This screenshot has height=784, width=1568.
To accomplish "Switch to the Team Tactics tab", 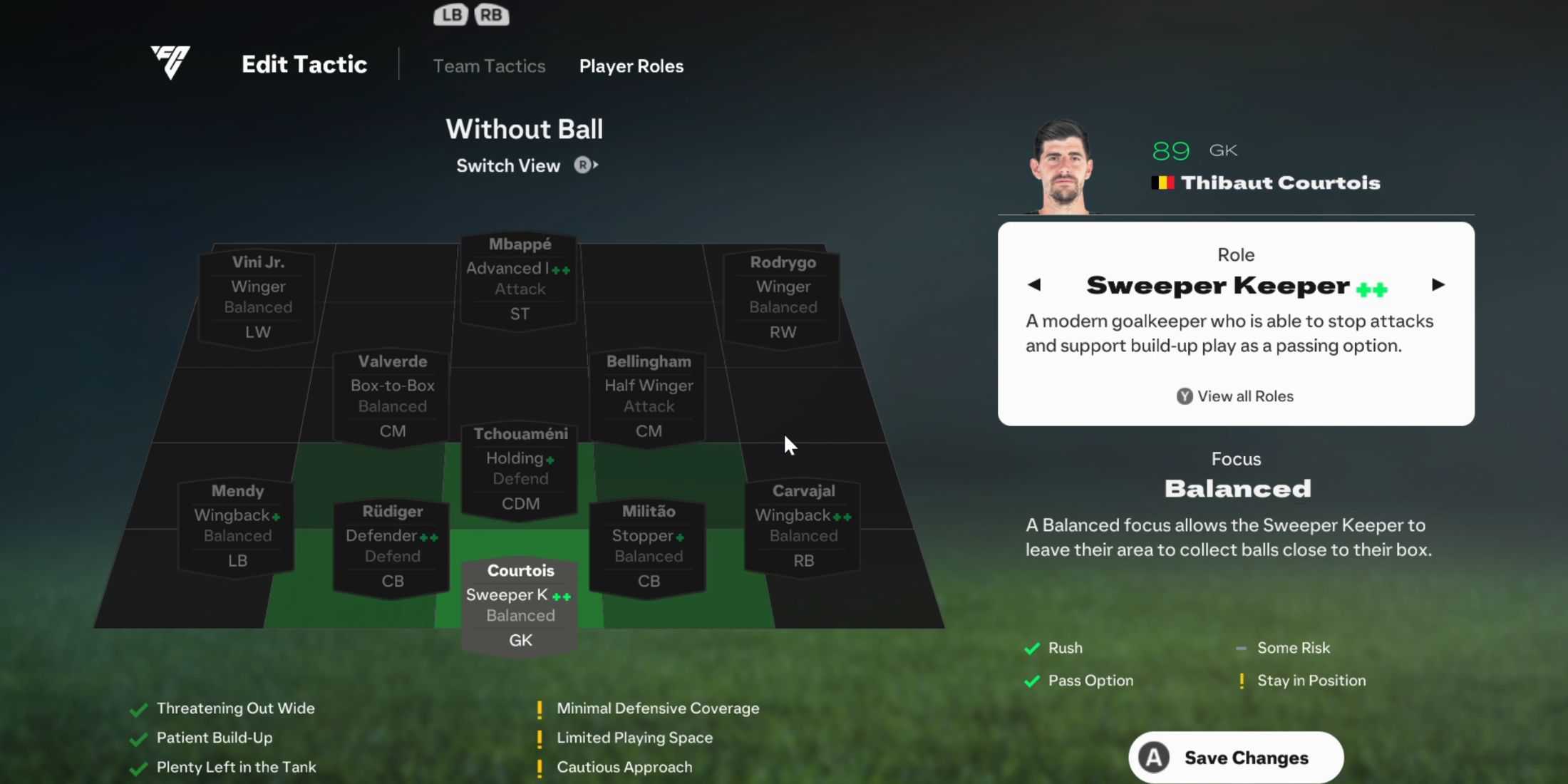I will pos(489,65).
